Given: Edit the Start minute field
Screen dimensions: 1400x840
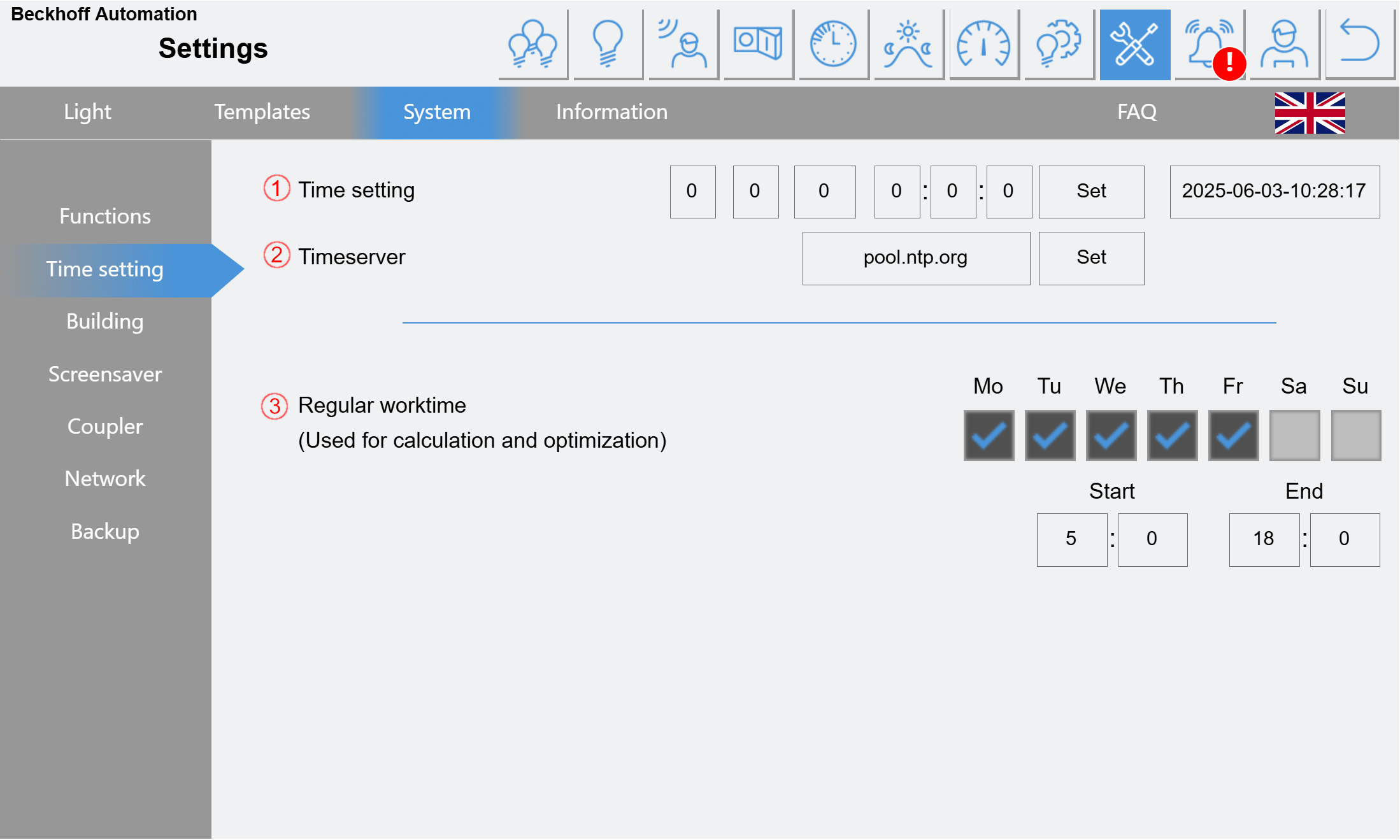Looking at the screenshot, I should 1152,539.
